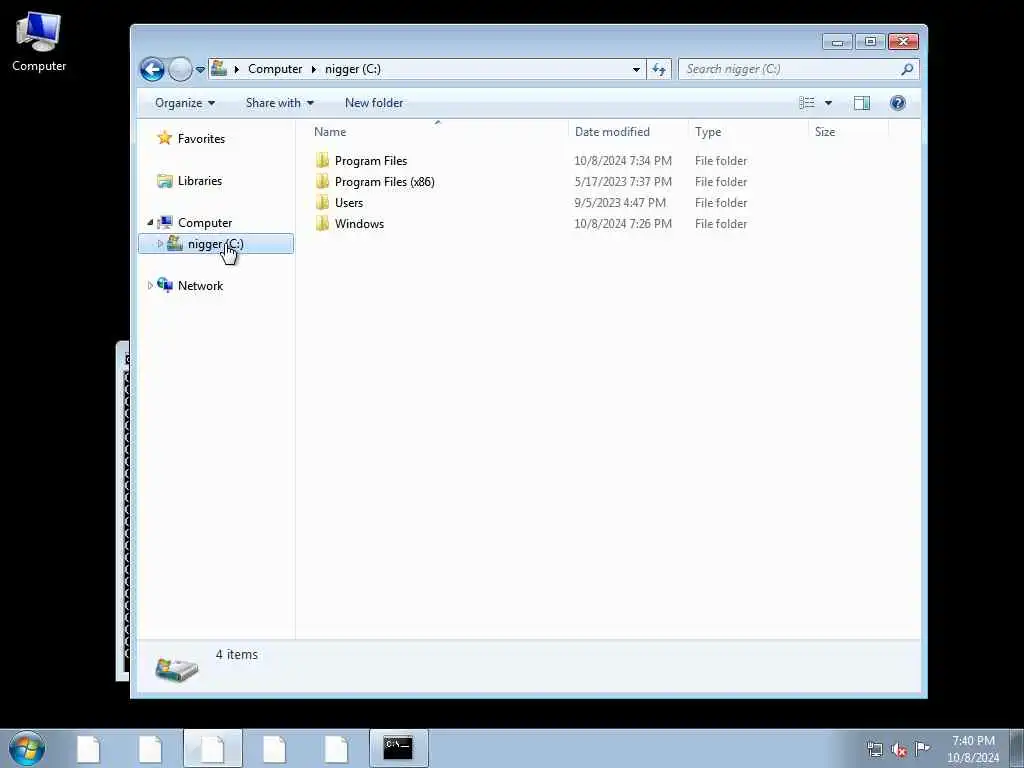Screen dimensions: 1024x768
Task: Change the view with the view icon
Action: (x=807, y=103)
